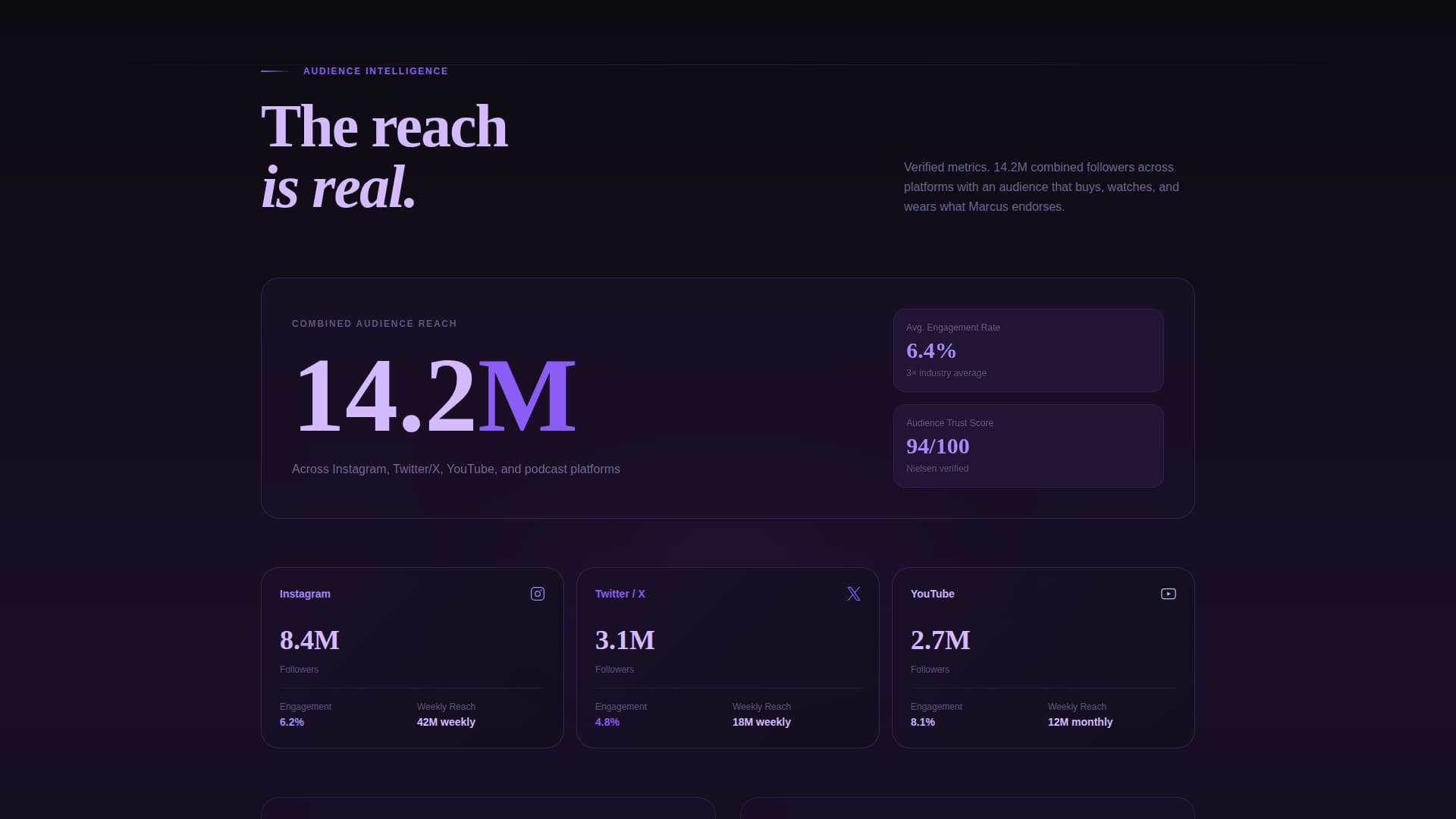Click the 3.1M Twitter followers stat
Image resolution: width=1456 pixels, height=819 pixels.
point(625,641)
